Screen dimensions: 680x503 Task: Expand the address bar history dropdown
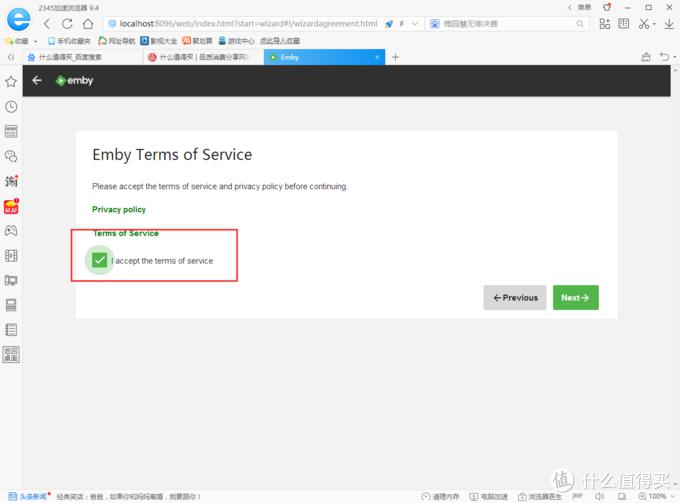click(415, 24)
